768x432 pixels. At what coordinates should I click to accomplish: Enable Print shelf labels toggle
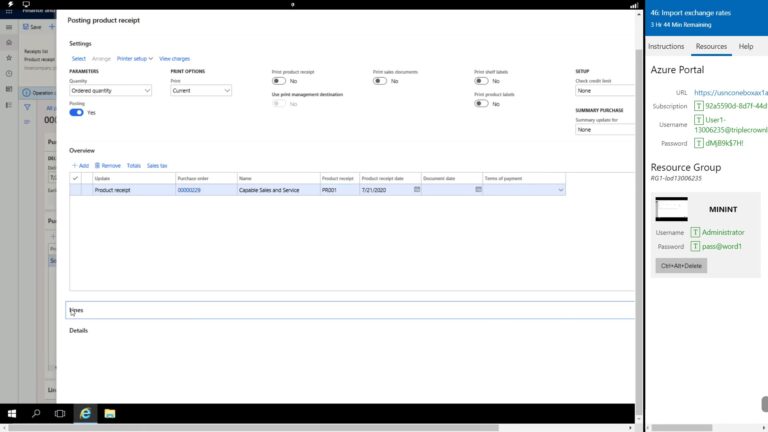[481, 81]
